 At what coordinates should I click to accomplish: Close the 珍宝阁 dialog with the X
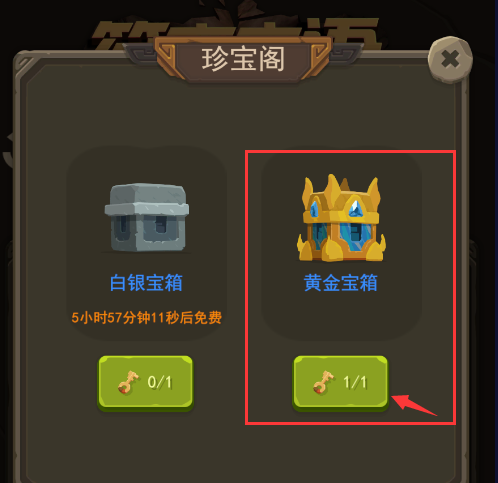(x=450, y=59)
